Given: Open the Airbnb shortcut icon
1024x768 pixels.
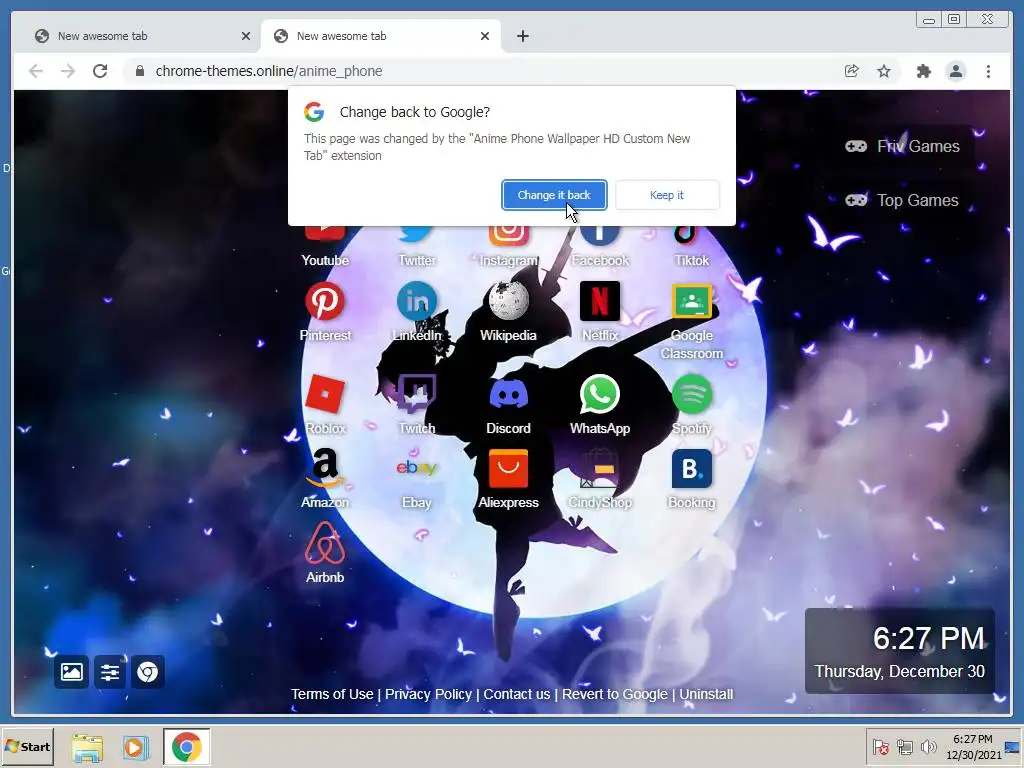Looking at the screenshot, I should pos(325,543).
